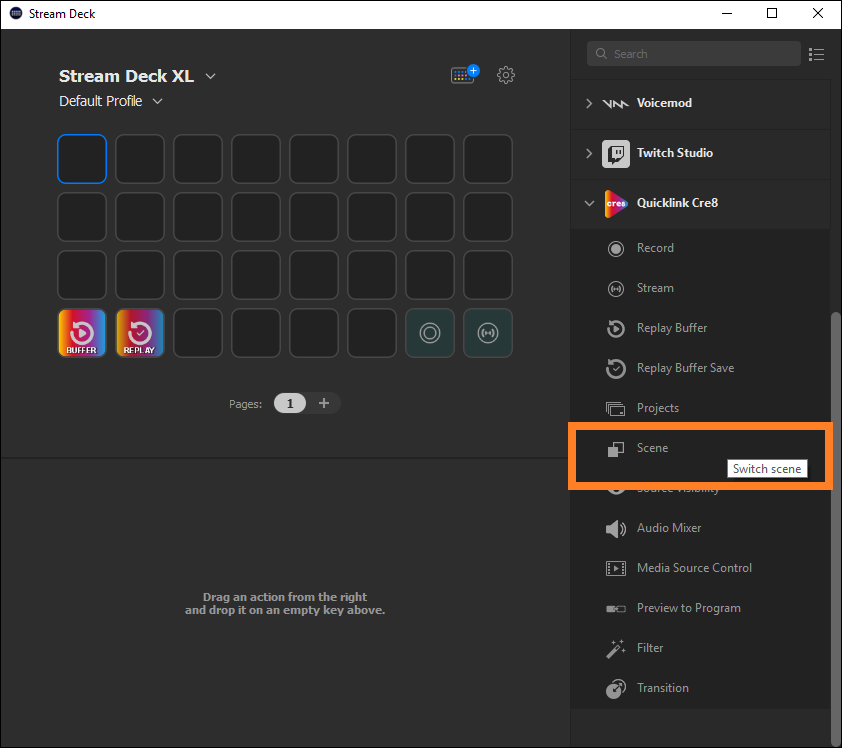The image size is (842, 748).
Task: Select the Scene action icon
Action: pyautogui.click(x=616, y=448)
